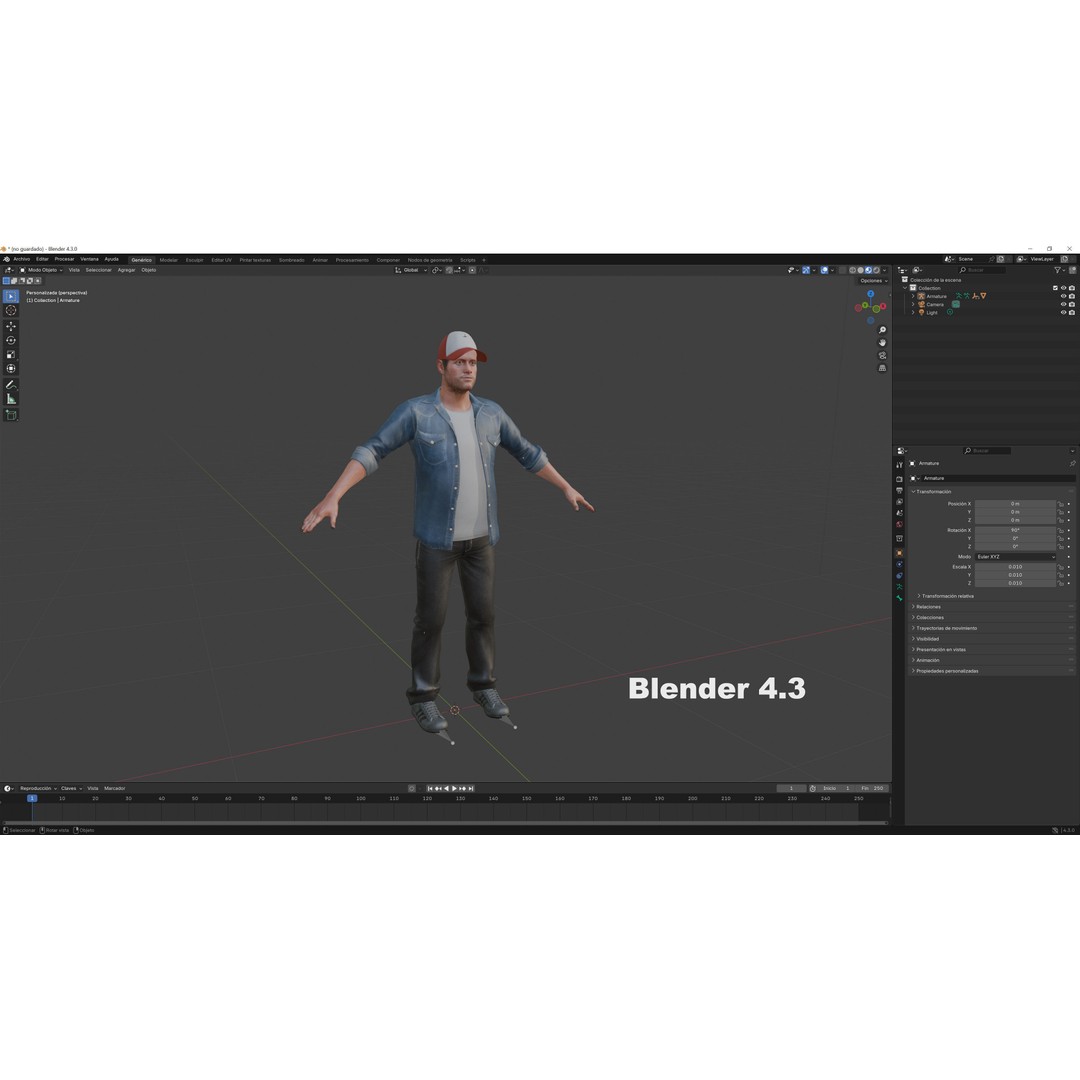
Task: Switch to the Modelar workspace tab
Action: pyautogui.click(x=169, y=260)
